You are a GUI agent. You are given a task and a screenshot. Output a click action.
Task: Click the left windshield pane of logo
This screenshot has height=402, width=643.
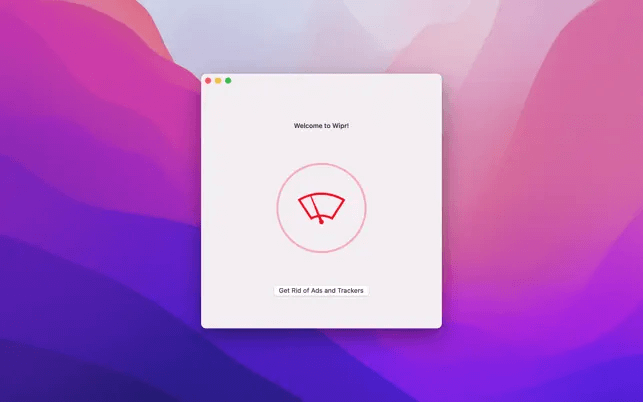[x=307, y=205]
